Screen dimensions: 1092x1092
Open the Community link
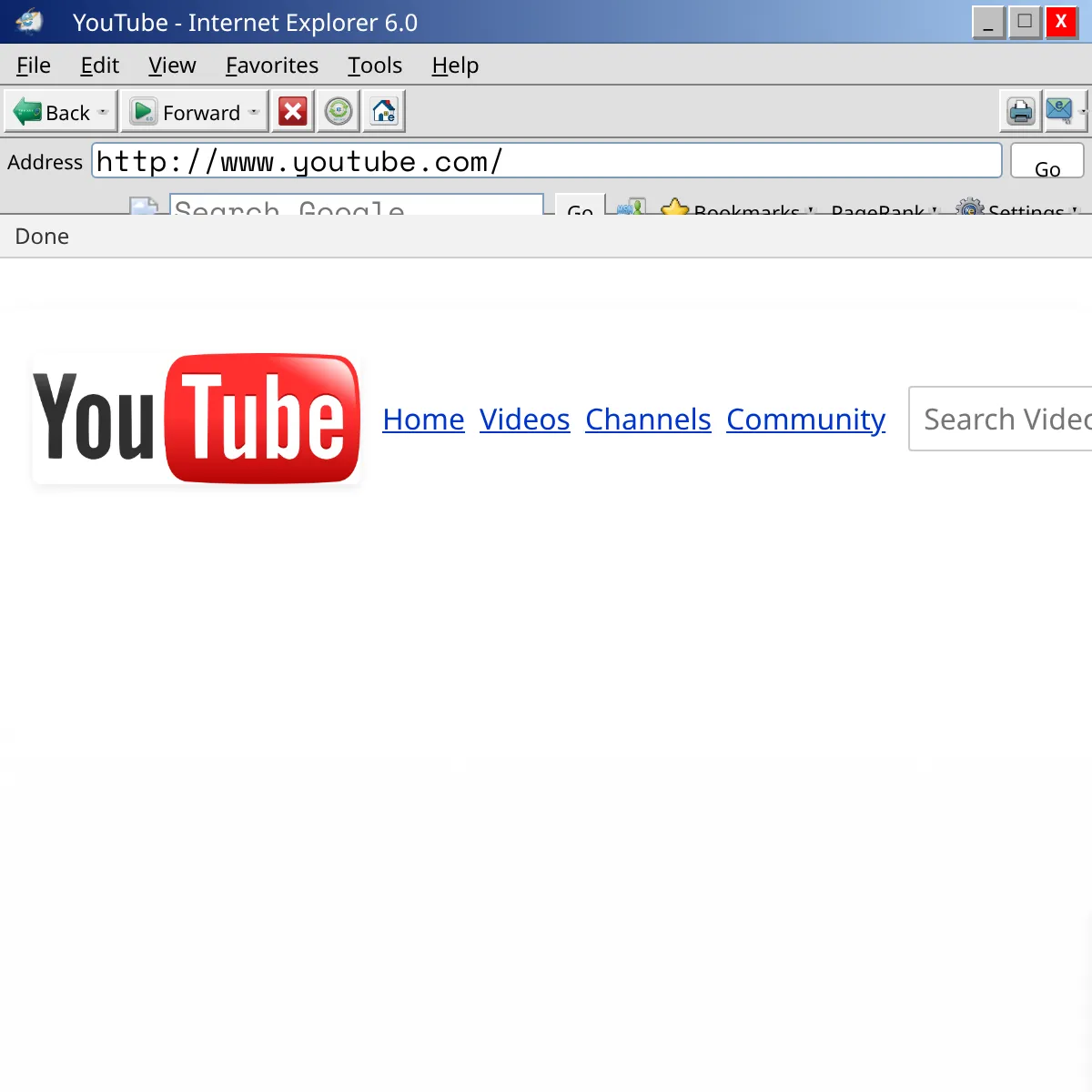pos(806,420)
